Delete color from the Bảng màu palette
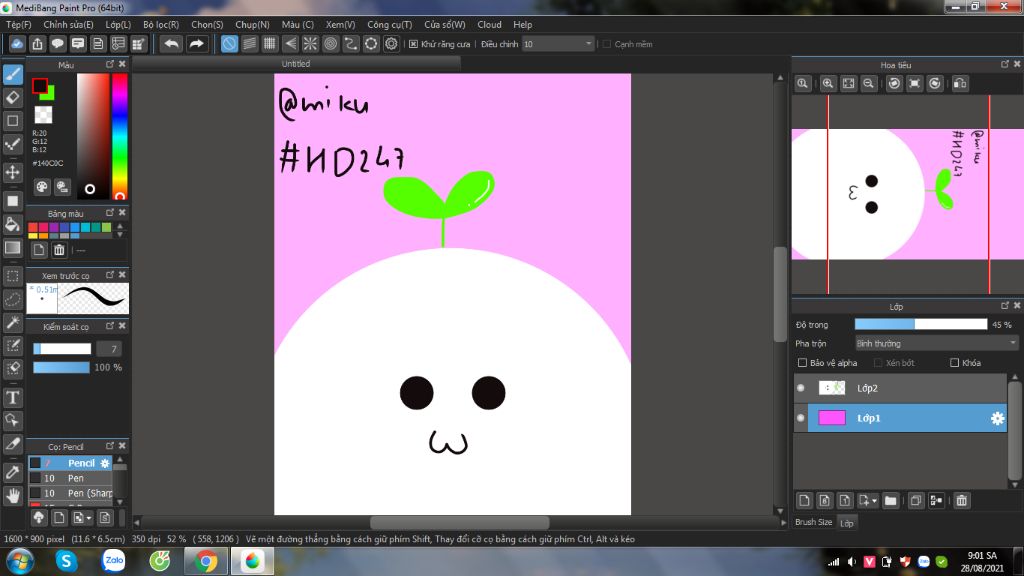1024x576 pixels. (59, 250)
